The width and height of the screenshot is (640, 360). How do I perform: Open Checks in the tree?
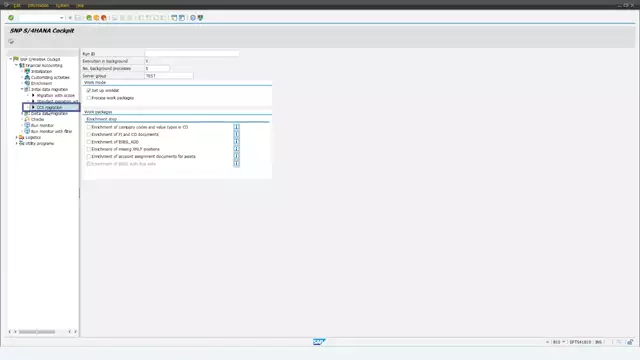[x=37, y=119]
